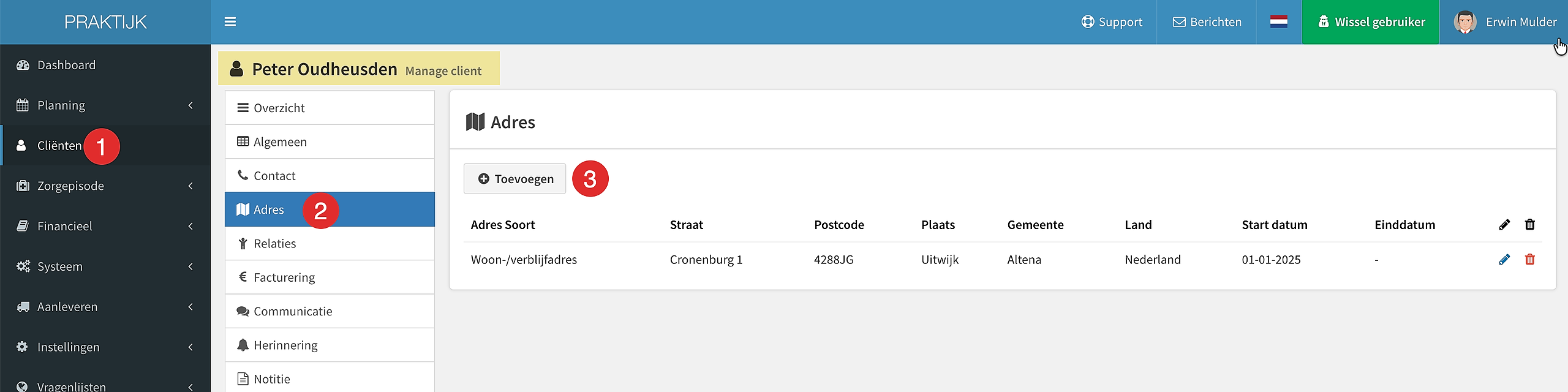Click the Toevoegen button

click(x=514, y=179)
